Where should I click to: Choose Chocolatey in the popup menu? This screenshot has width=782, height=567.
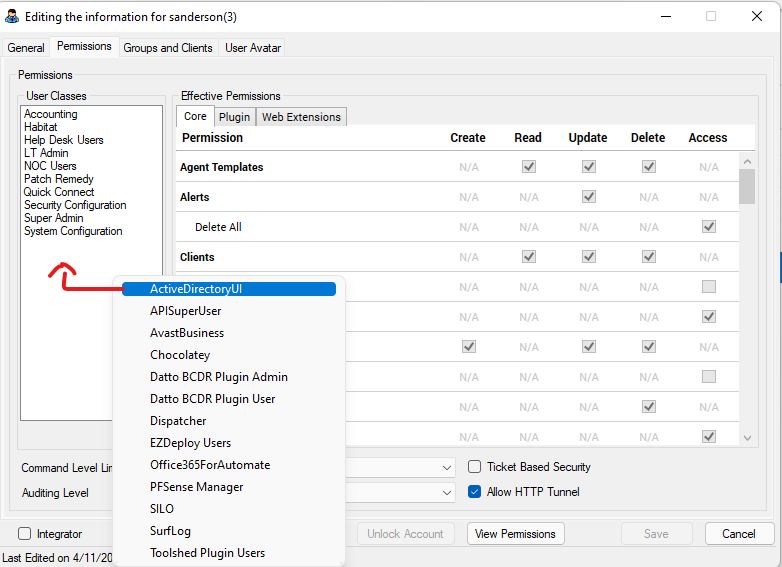tap(180, 355)
